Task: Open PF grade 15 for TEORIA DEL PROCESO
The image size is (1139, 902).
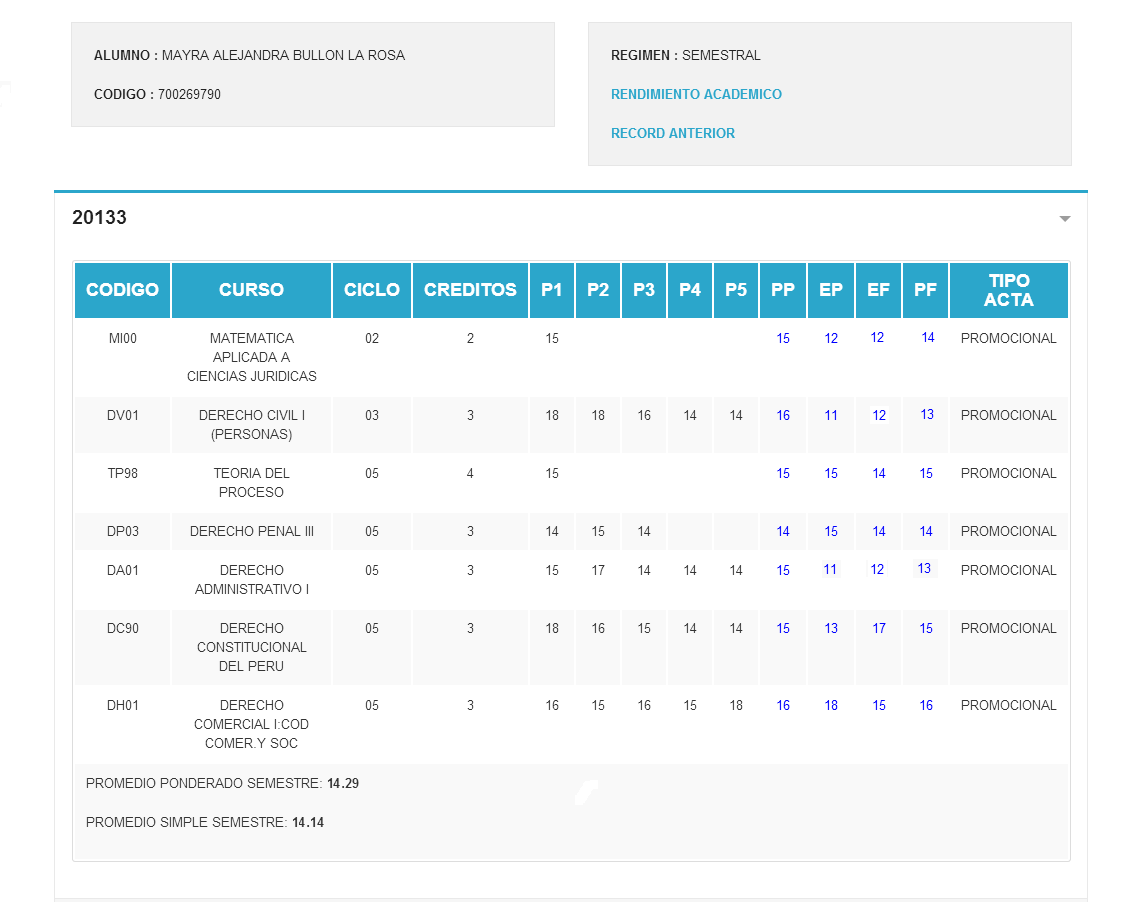Action: [x=925, y=473]
